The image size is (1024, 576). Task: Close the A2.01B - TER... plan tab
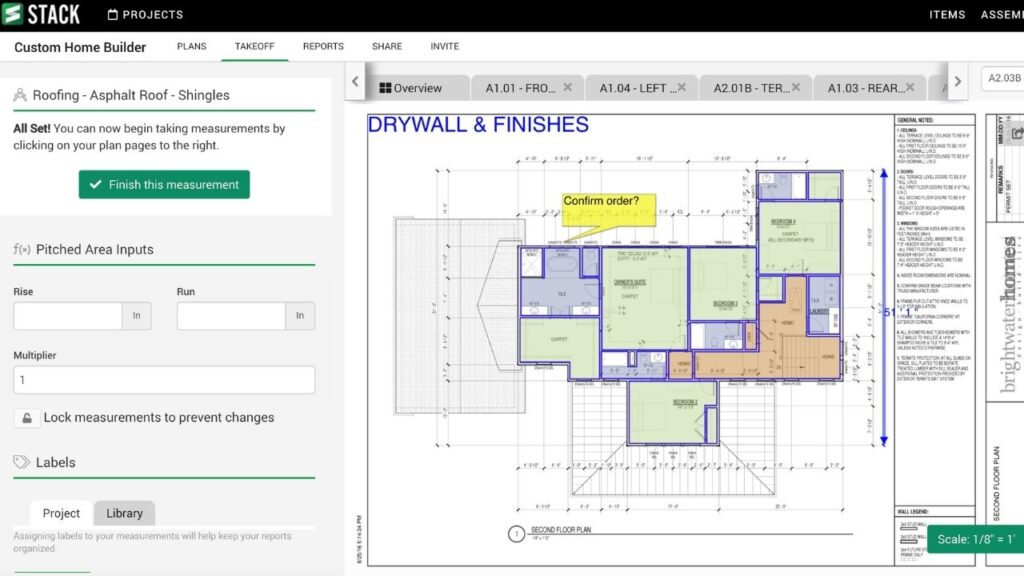(796, 88)
